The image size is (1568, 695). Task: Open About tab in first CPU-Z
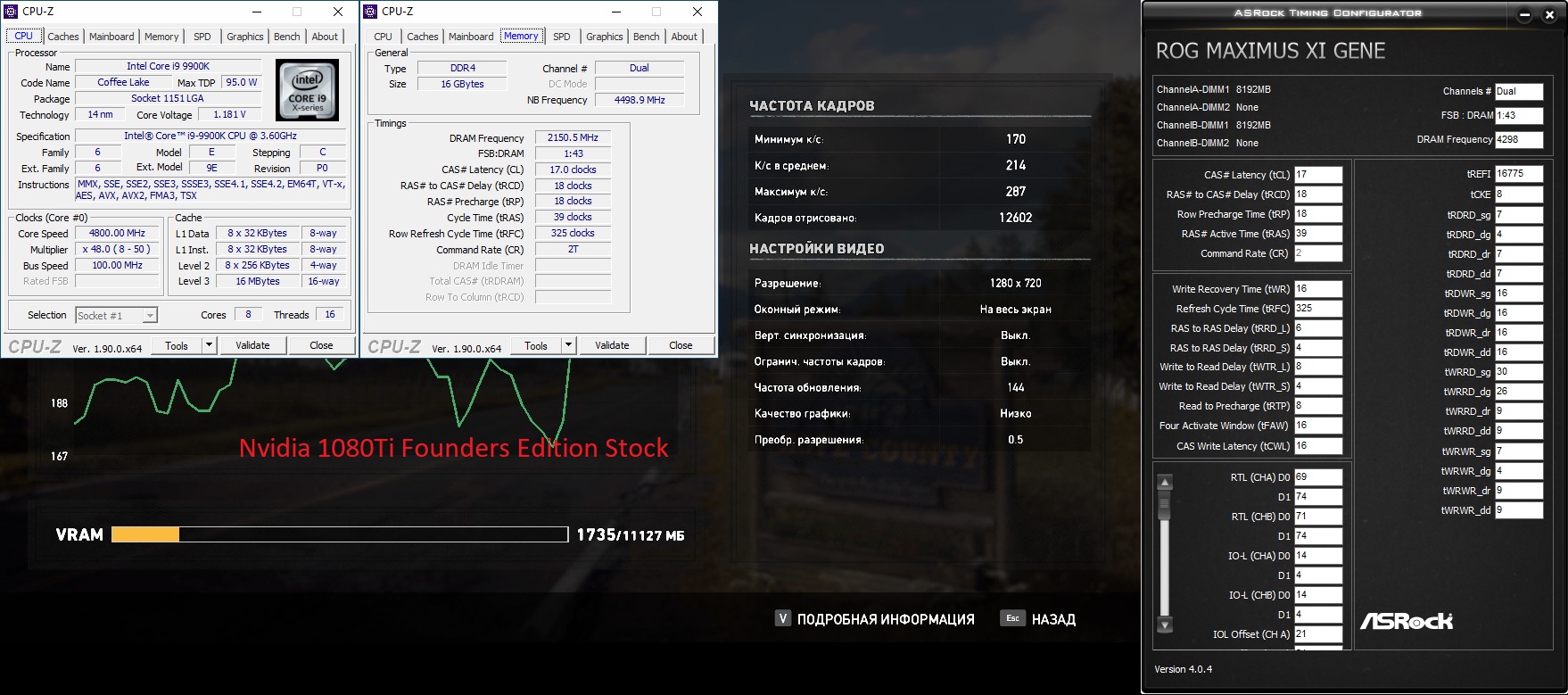(325, 37)
